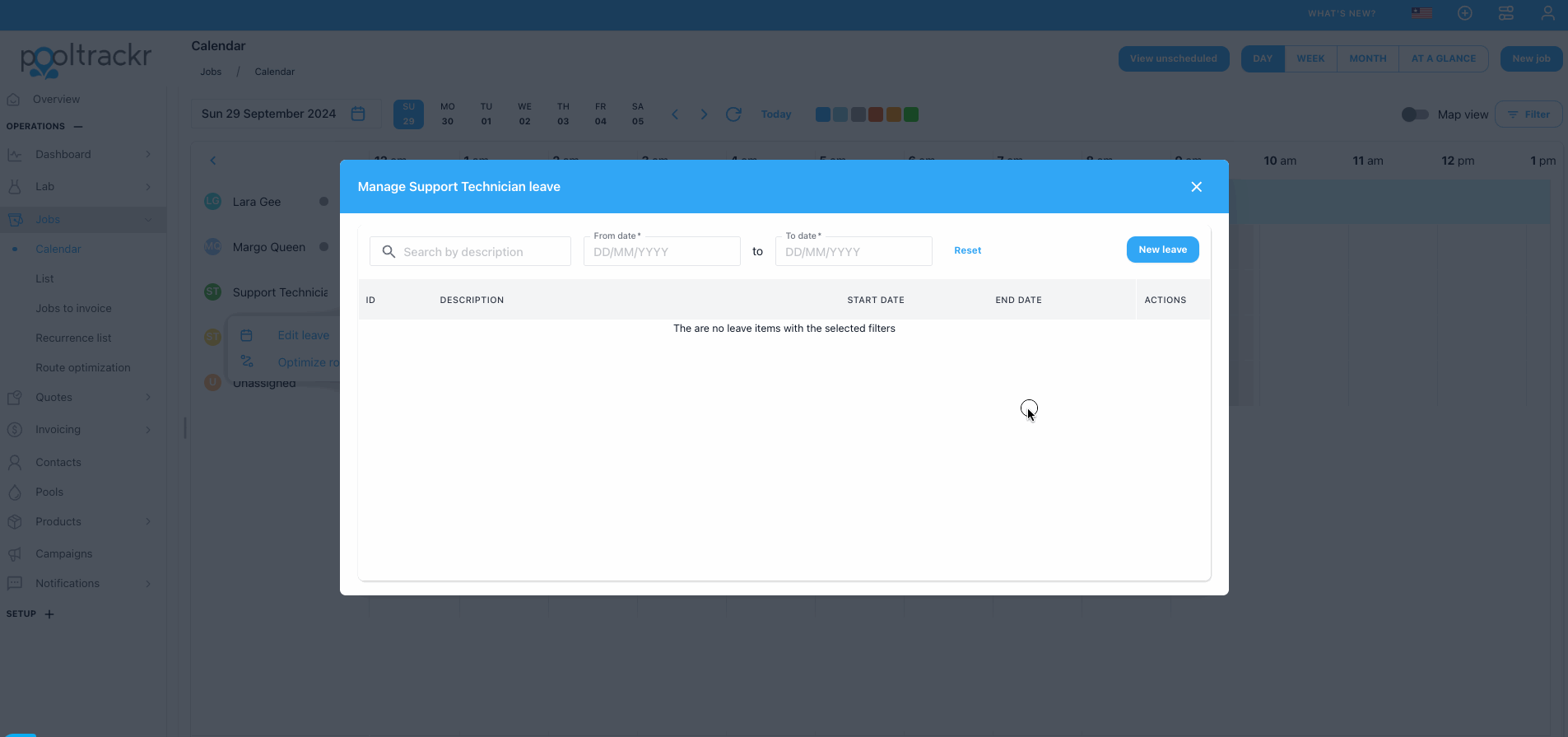
Task: Expand the Products submenu chevron
Action: [x=148, y=521]
